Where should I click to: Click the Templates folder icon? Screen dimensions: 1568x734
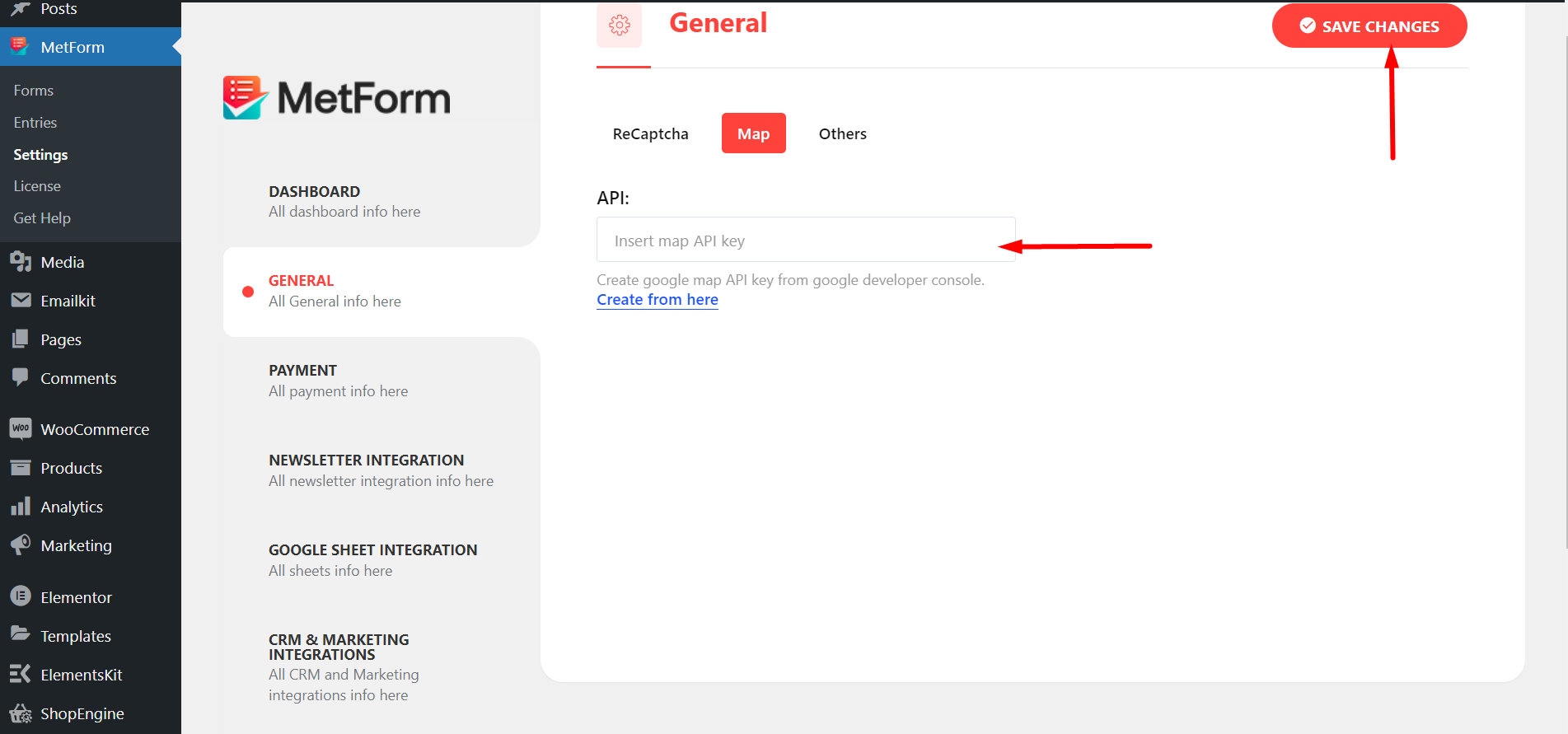(x=21, y=634)
